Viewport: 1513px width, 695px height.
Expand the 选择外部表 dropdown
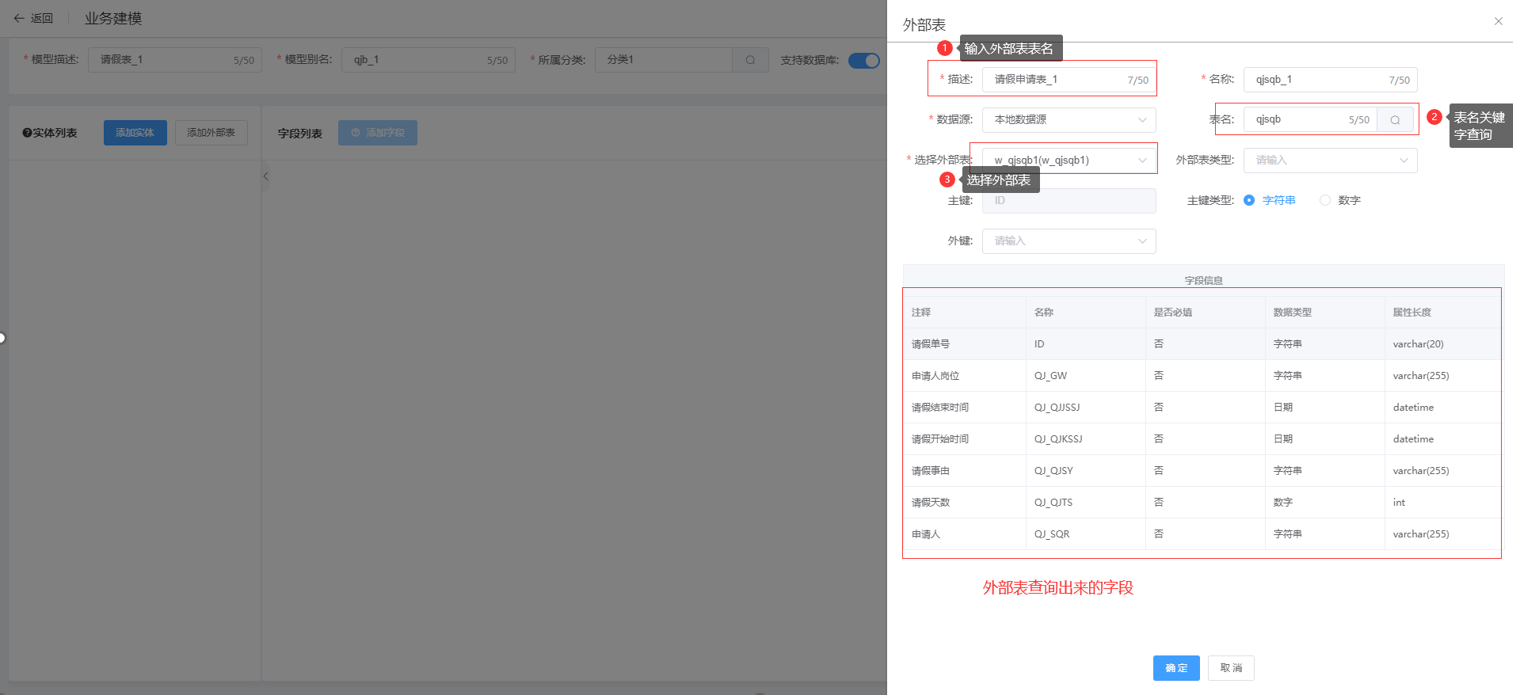point(1068,160)
